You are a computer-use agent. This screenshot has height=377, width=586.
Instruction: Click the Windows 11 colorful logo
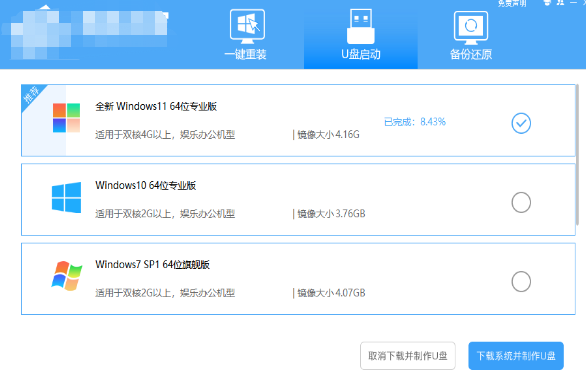[67, 118]
